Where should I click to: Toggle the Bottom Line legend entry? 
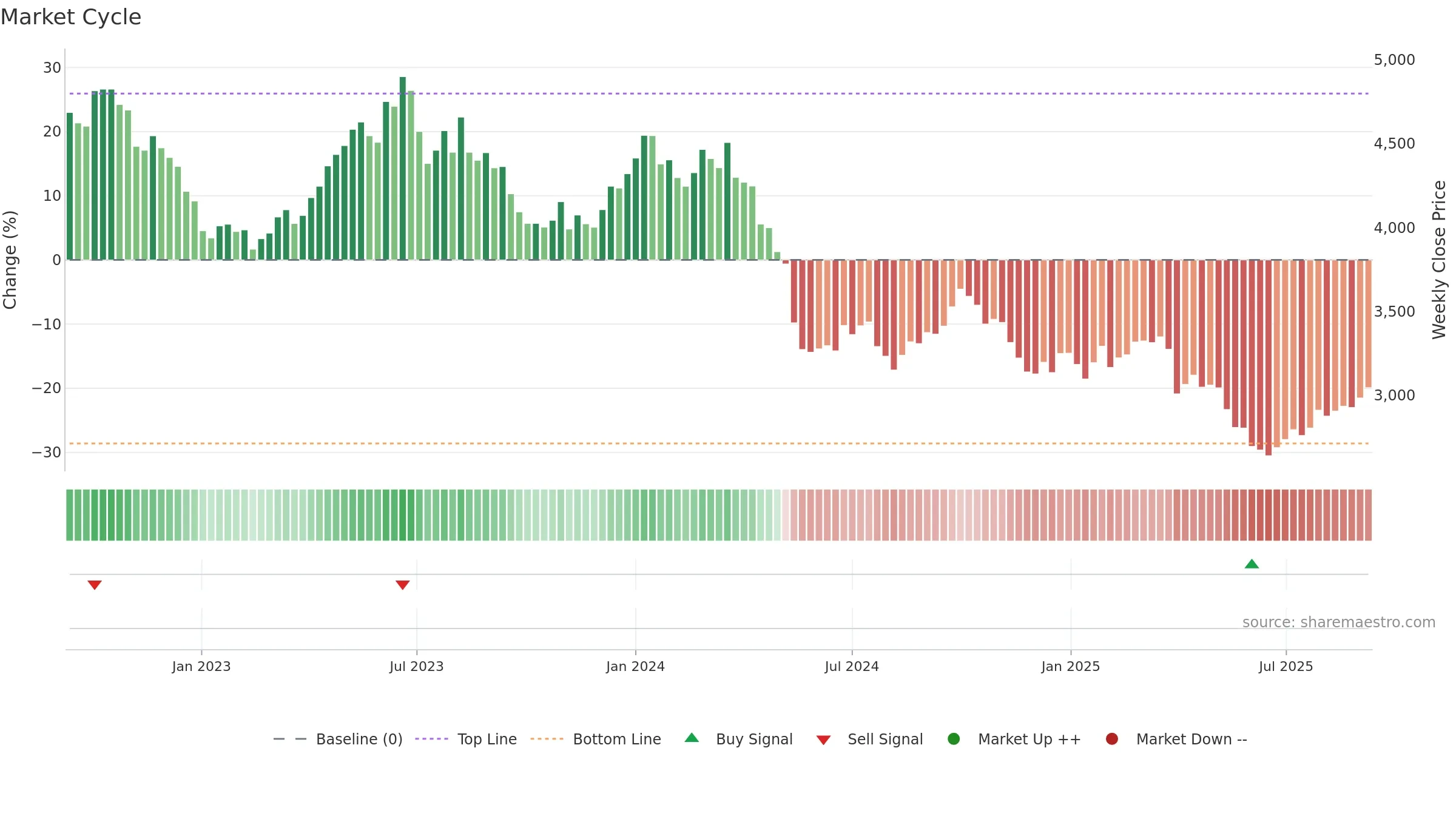(x=596, y=740)
